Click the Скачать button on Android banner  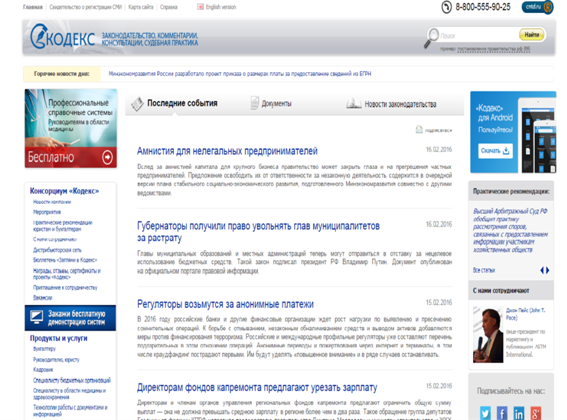(x=495, y=151)
